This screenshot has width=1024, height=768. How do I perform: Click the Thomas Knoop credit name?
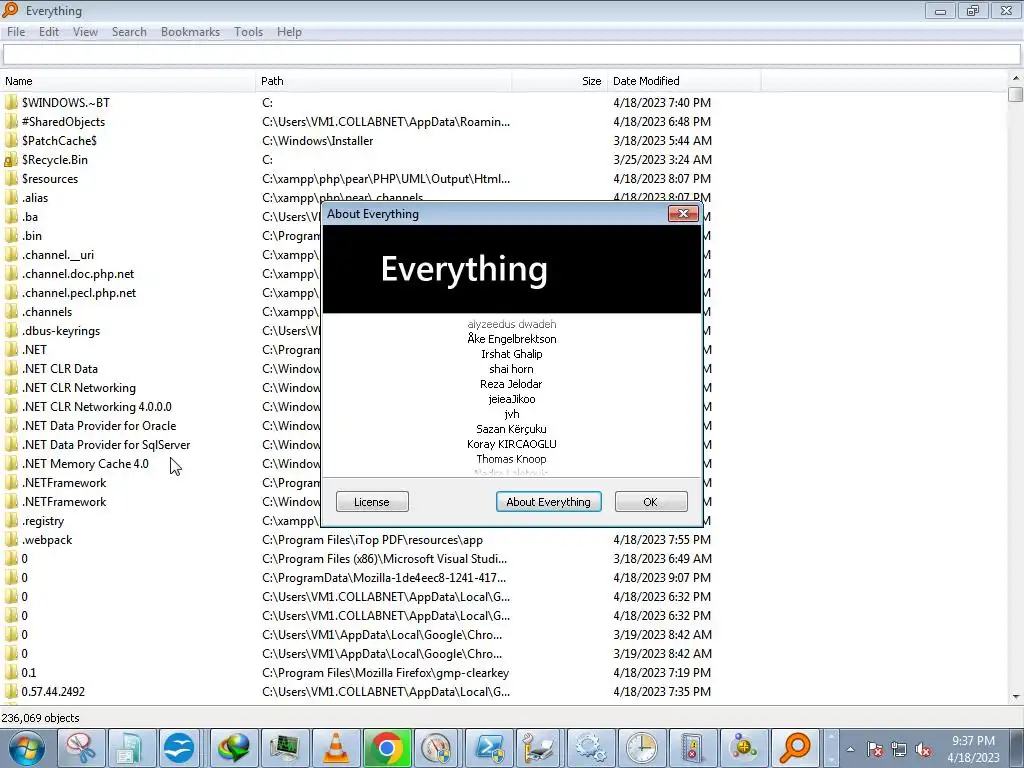pyautogui.click(x=511, y=459)
